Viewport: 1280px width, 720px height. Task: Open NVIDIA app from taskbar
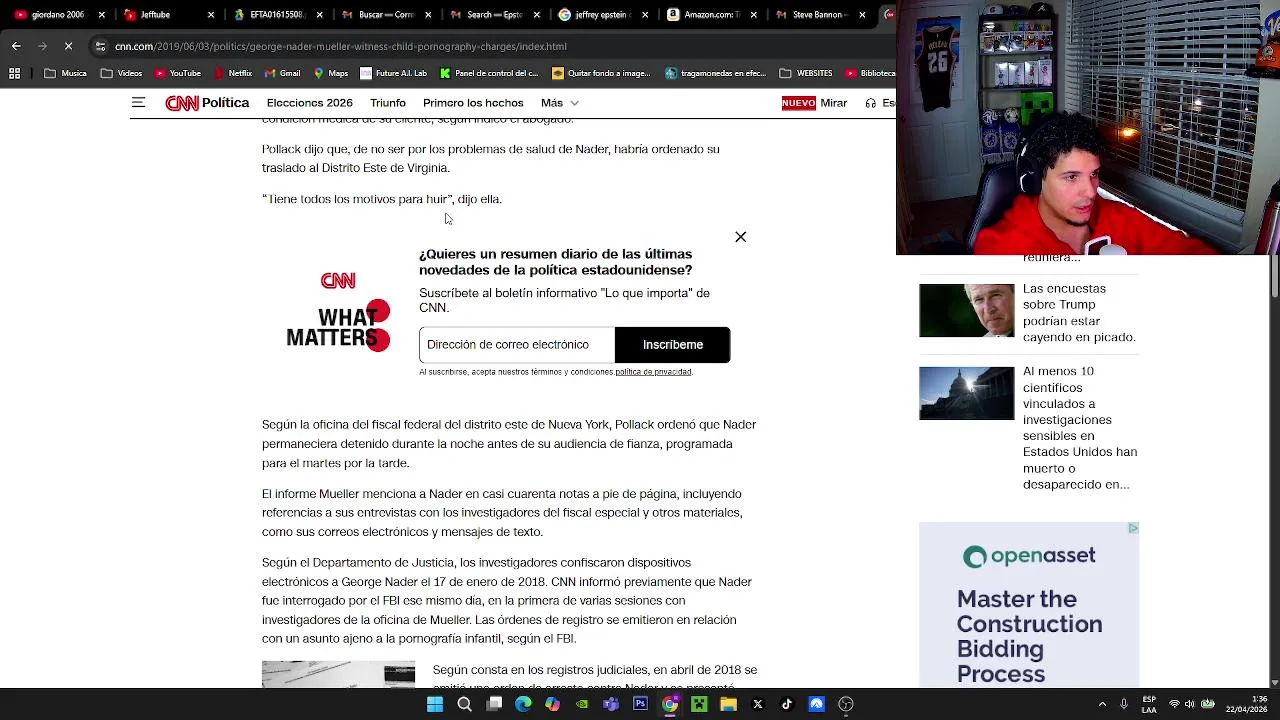point(582,704)
